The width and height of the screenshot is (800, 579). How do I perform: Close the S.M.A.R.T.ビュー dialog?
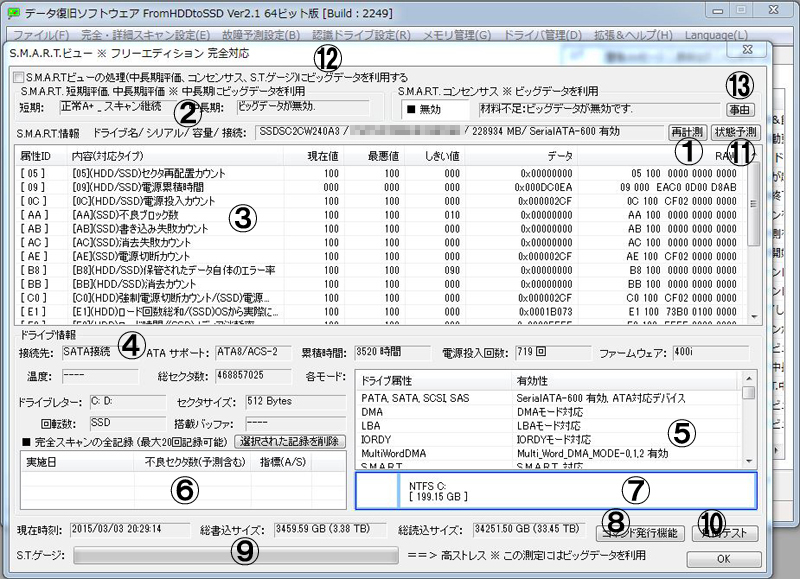click(x=747, y=49)
